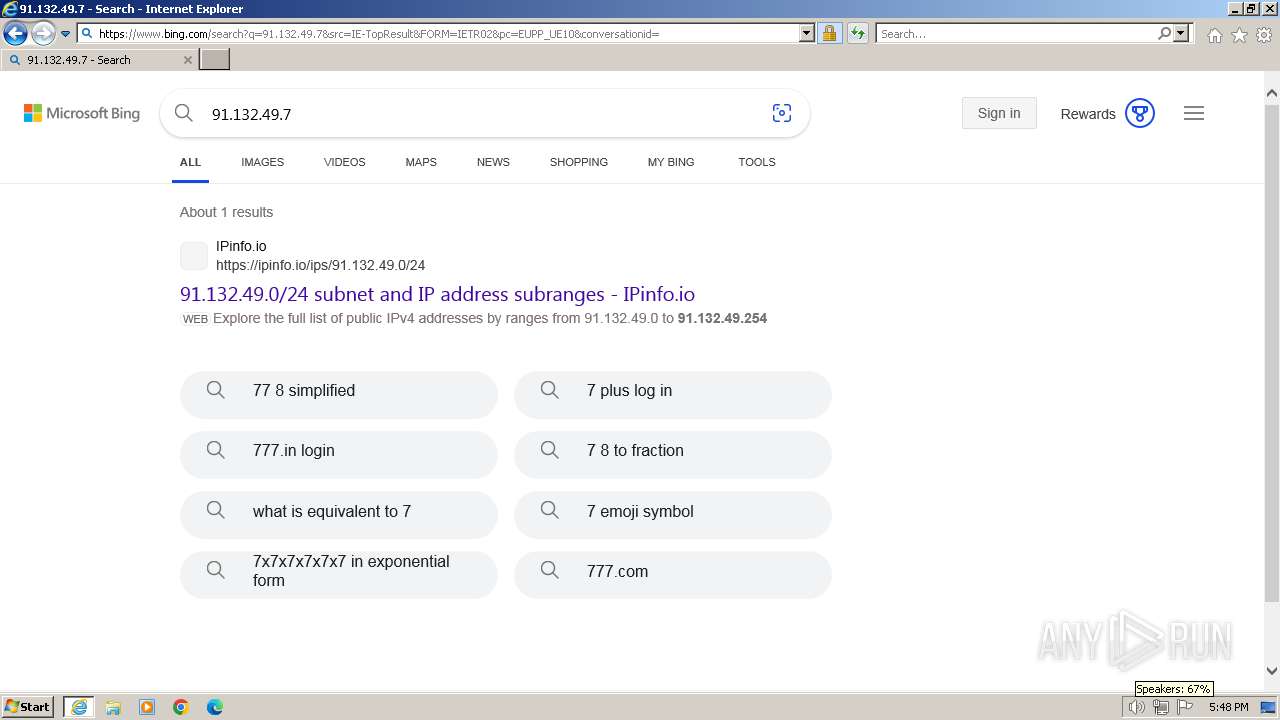Click the address bar URL field

click(438, 34)
